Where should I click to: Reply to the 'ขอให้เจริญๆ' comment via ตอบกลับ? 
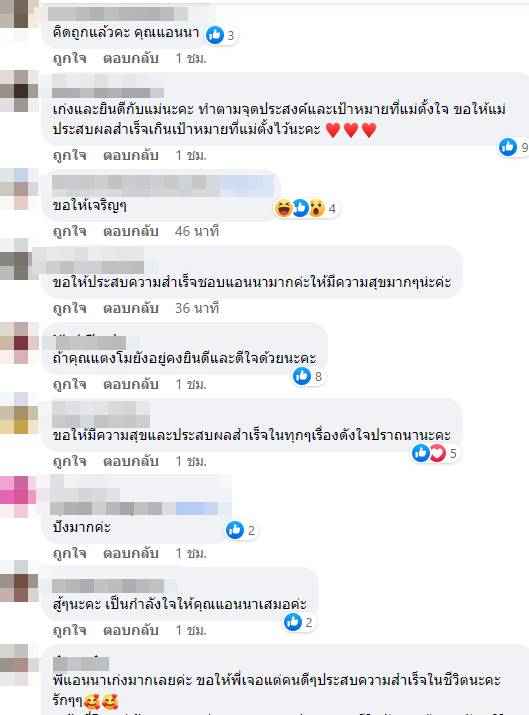(x=131, y=231)
